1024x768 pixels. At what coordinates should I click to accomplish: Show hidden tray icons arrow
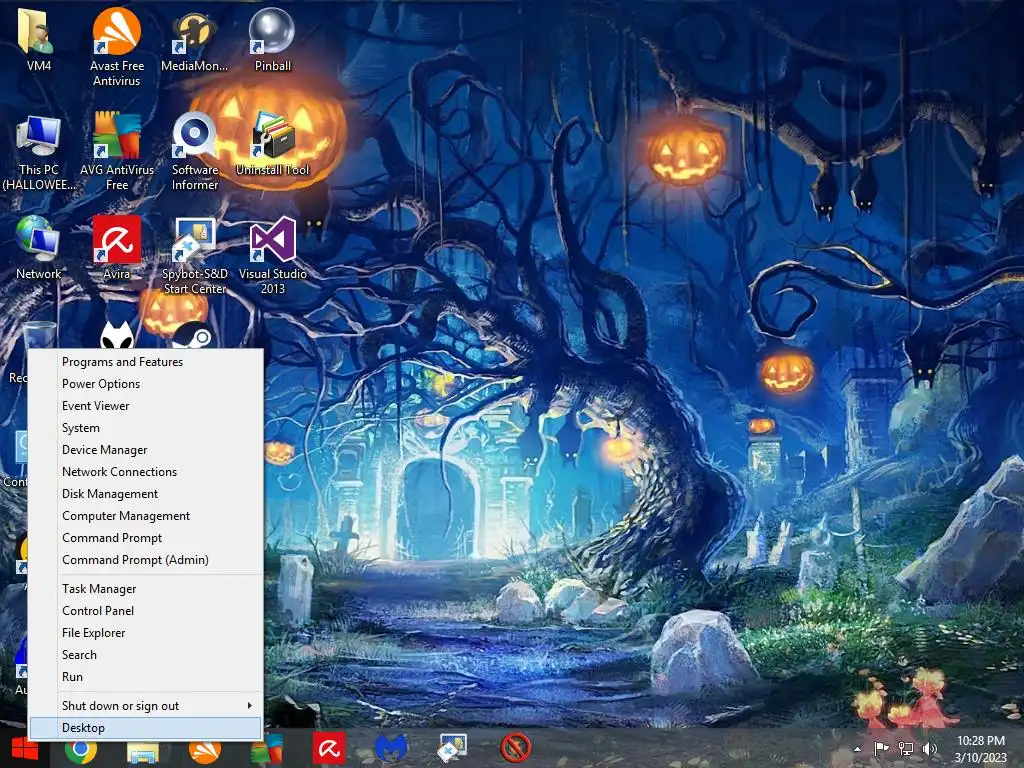pos(857,748)
